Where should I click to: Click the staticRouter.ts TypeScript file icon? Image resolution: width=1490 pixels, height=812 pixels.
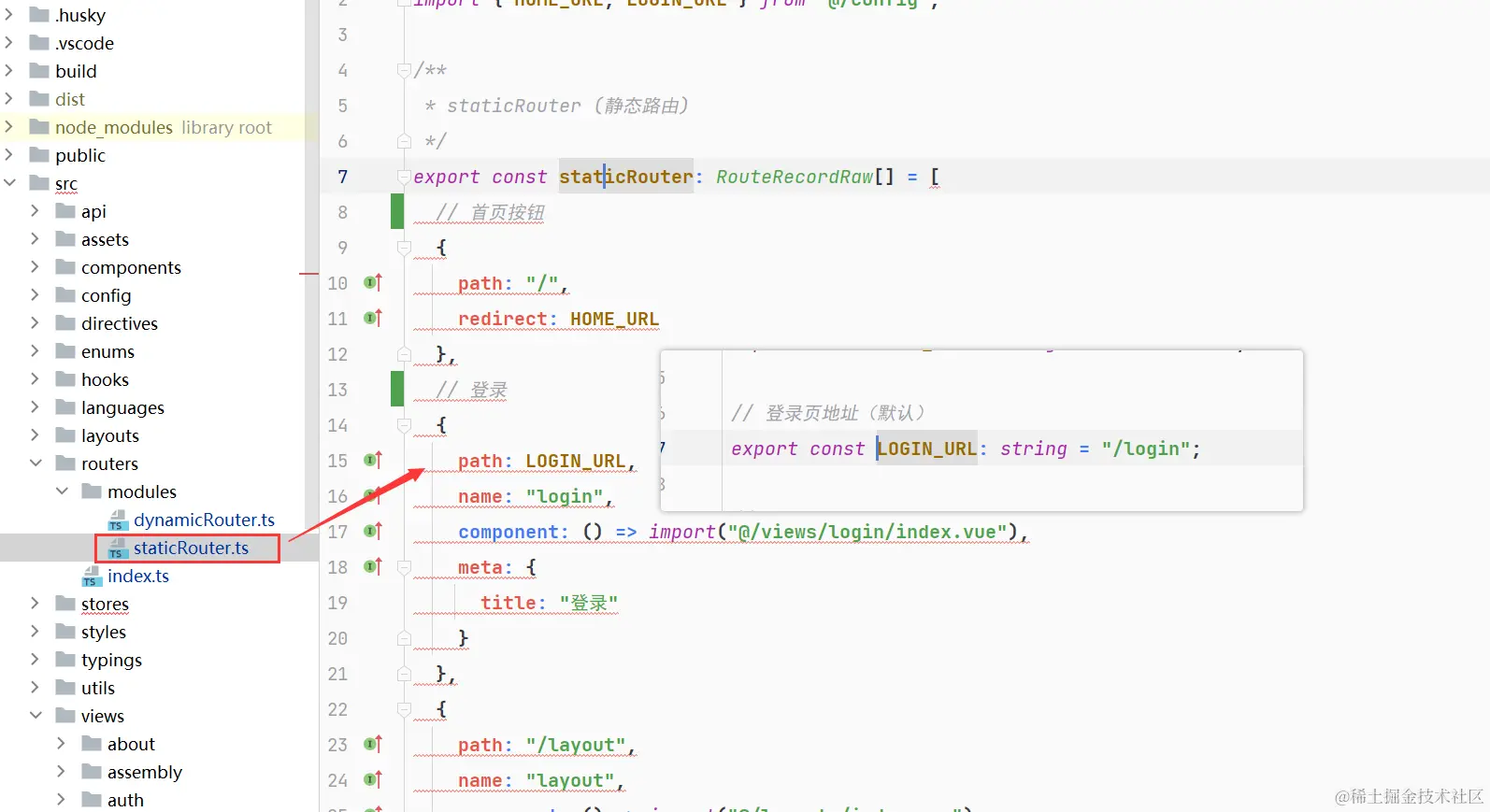(x=118, y=548)
